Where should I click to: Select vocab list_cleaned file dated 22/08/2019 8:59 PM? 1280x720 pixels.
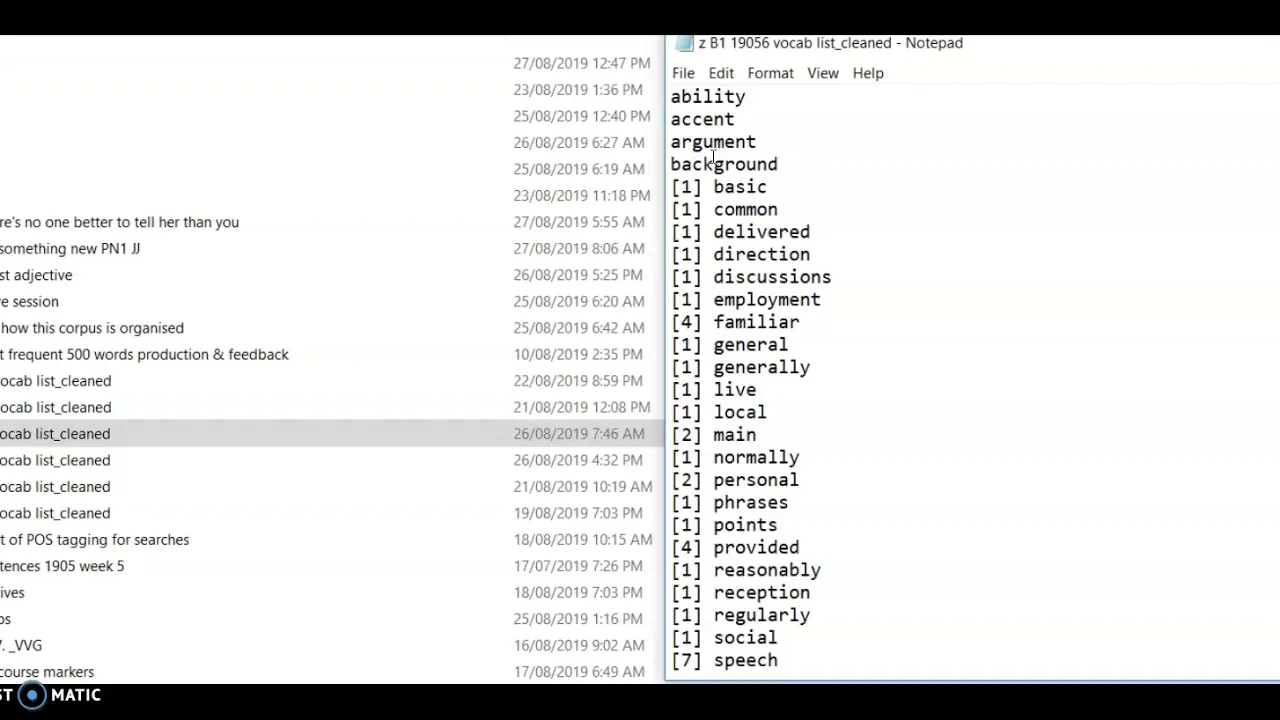tap(56, 381)
